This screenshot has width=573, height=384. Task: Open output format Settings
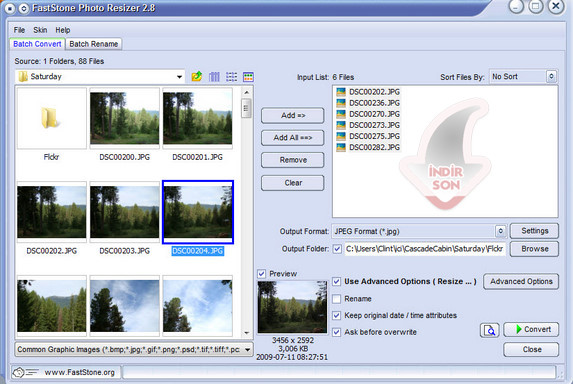click(x=534, y=231)
